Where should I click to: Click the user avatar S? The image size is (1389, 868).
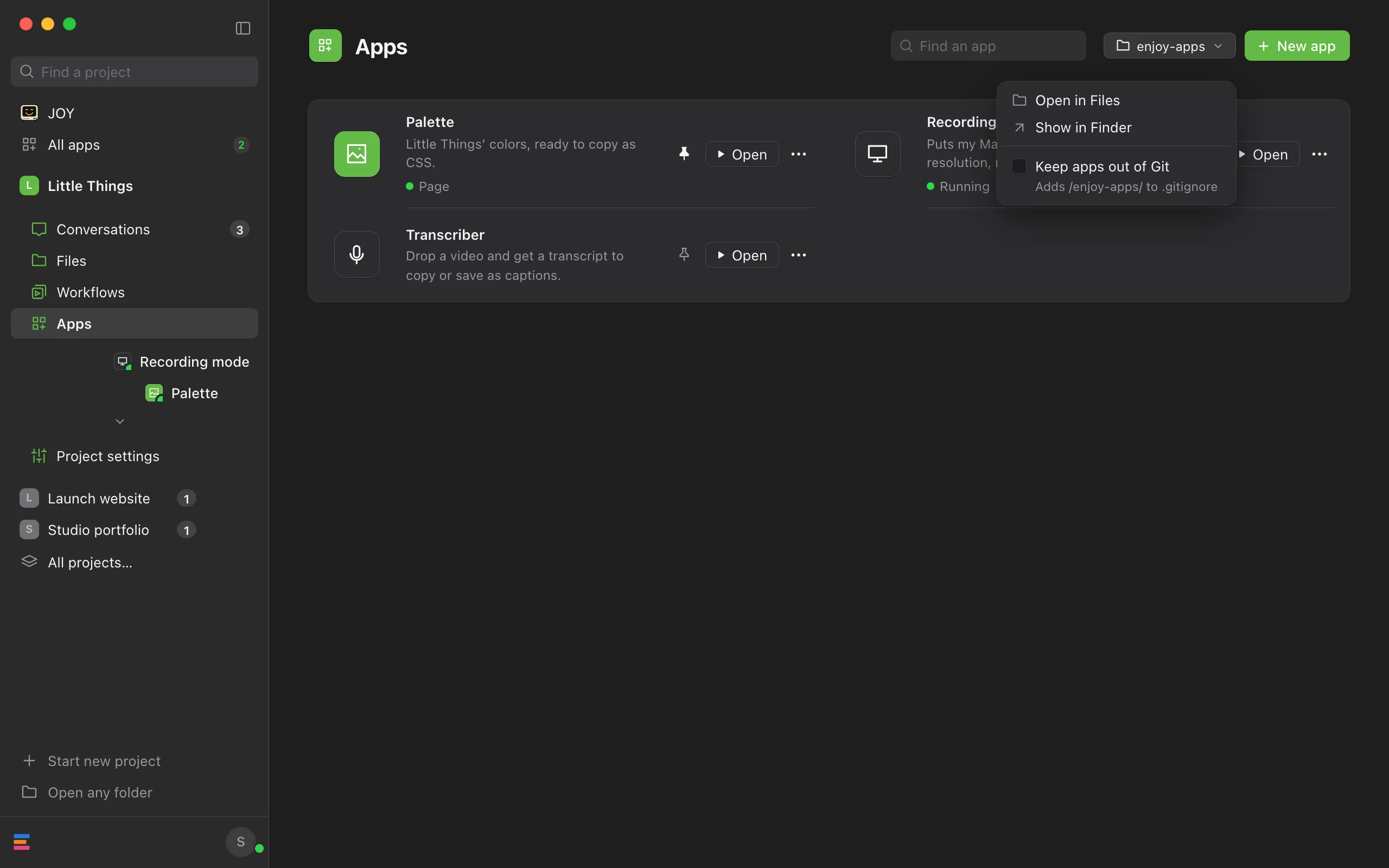tap(241, 841)
